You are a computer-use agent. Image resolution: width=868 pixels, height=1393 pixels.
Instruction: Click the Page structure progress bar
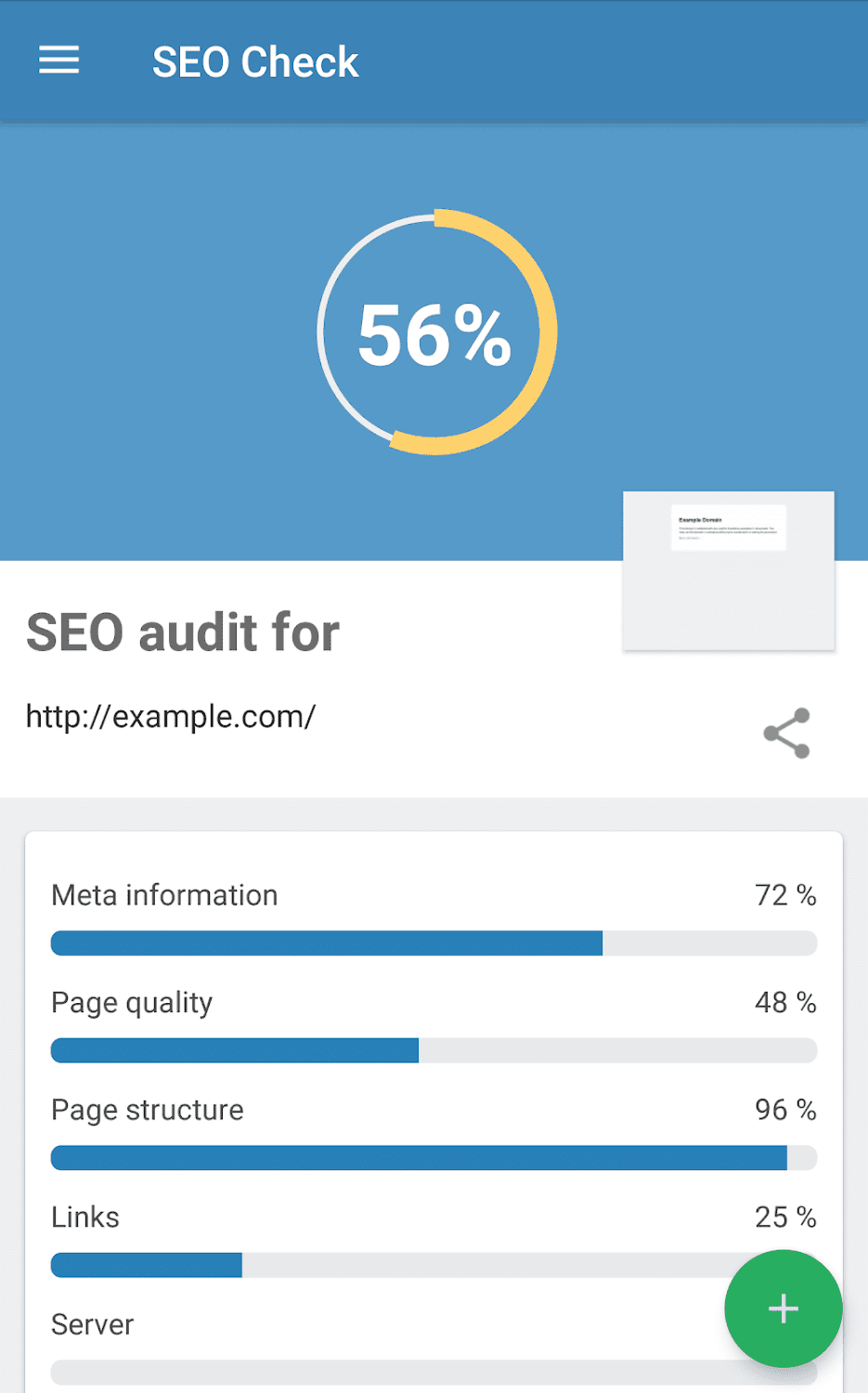click(x=434, y=1158)
